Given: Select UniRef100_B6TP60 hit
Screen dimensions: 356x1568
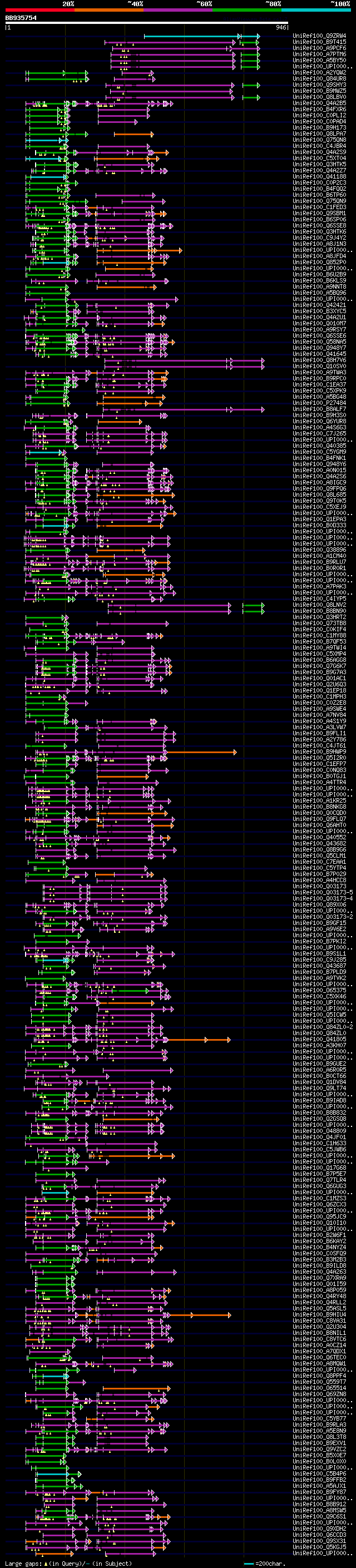Looking at the screenshot, I should (319, 195).
